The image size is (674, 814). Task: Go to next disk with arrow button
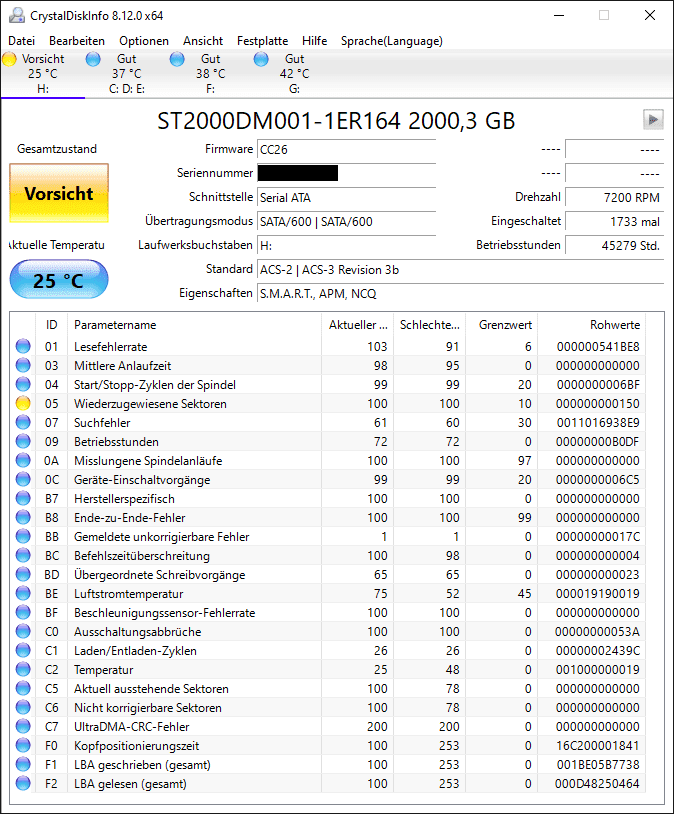coord(653,120)
